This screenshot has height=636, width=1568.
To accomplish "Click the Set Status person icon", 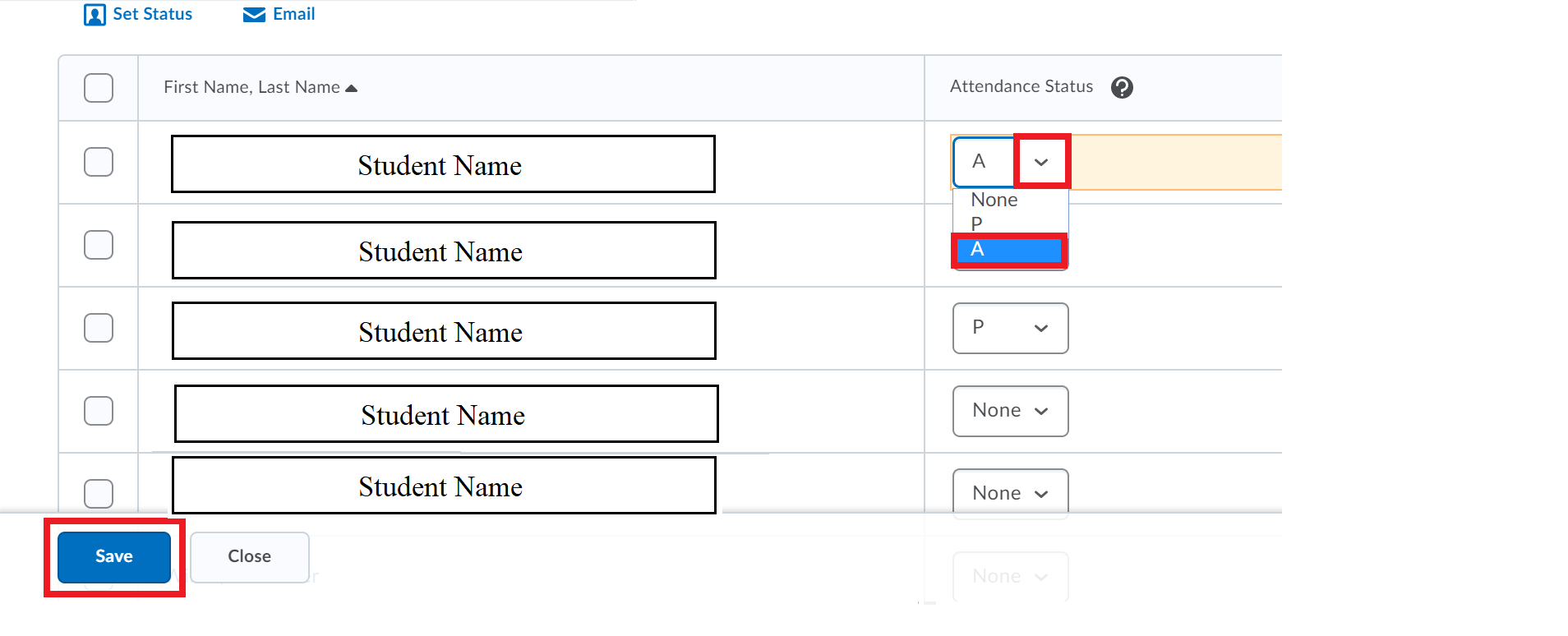I will click(x=95, y=14).
